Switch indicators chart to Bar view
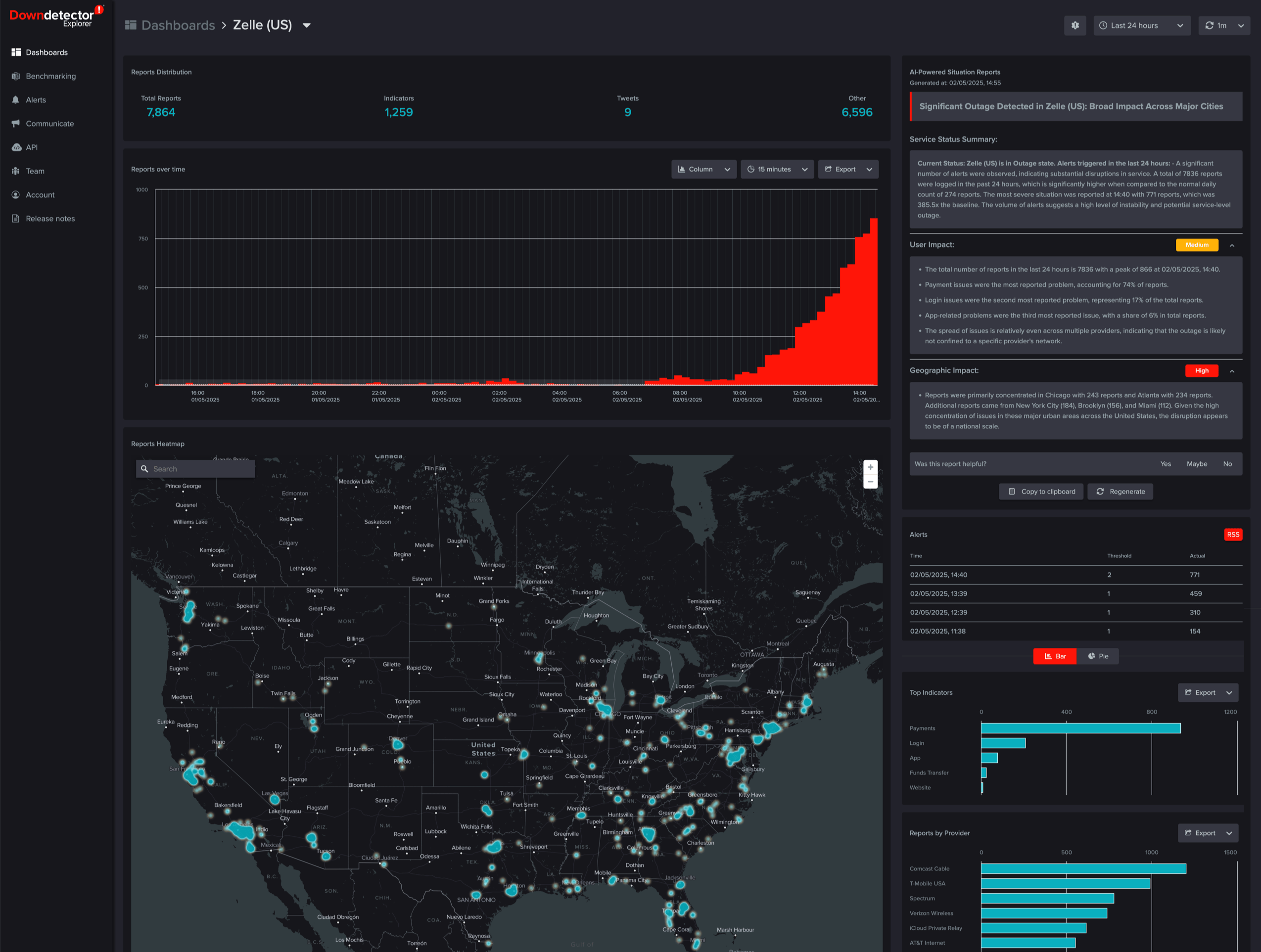 [1054, 656]
